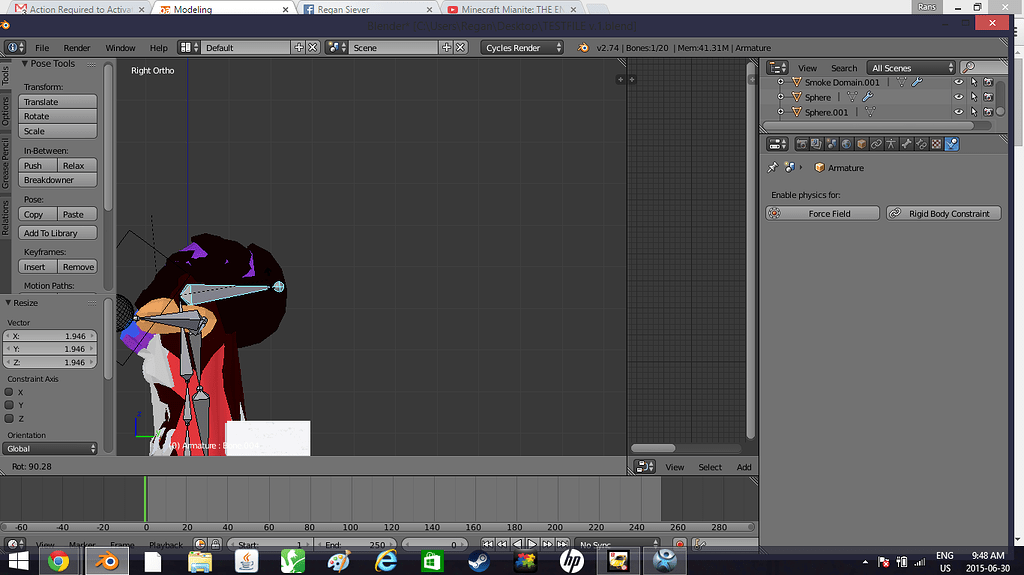This screenshot has width=1024, height=575.
Task: Open the Cycles Render engine dropdown
Action: (x=522, y=48)
